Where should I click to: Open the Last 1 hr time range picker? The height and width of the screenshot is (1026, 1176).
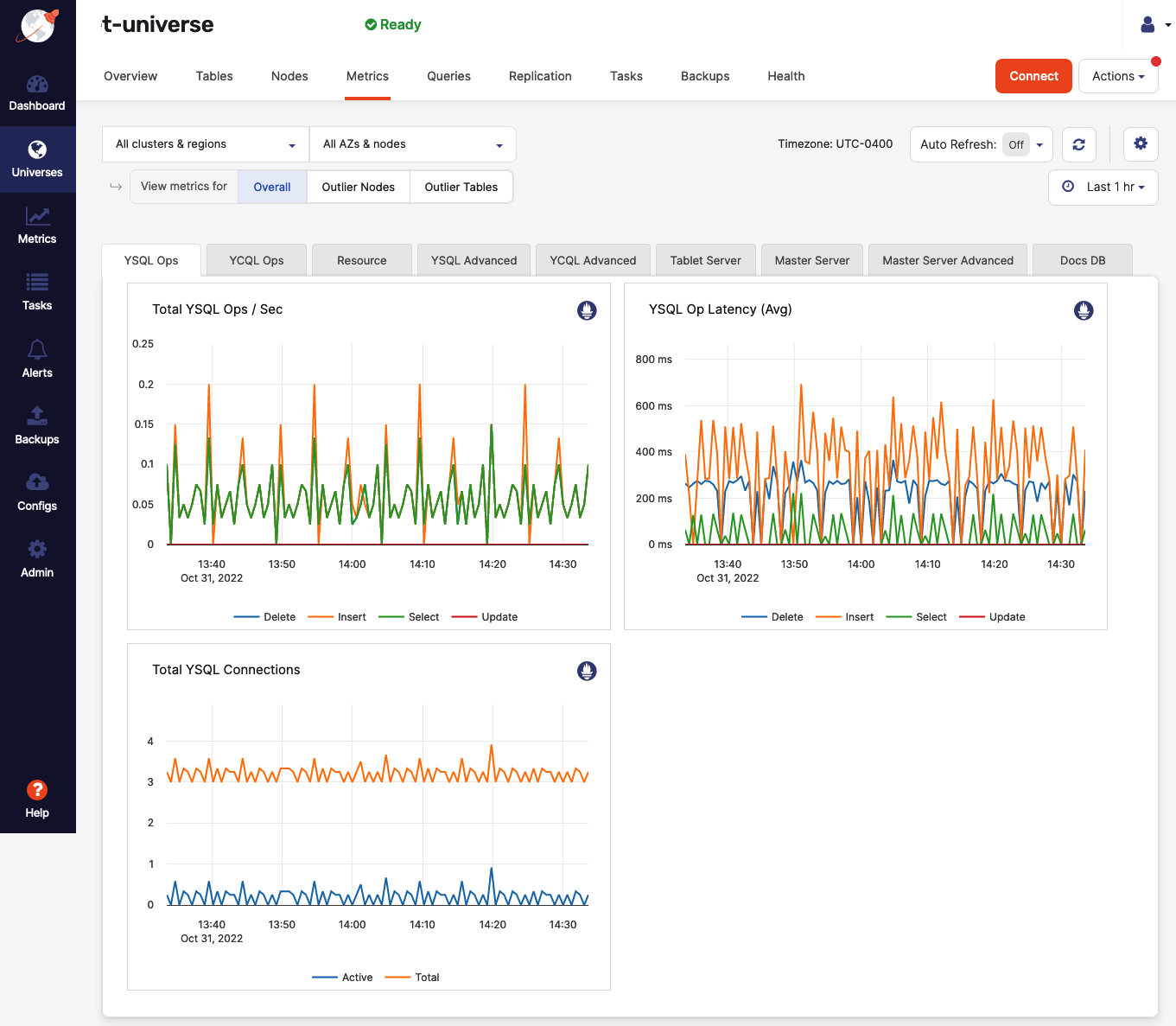point(1103,187)
